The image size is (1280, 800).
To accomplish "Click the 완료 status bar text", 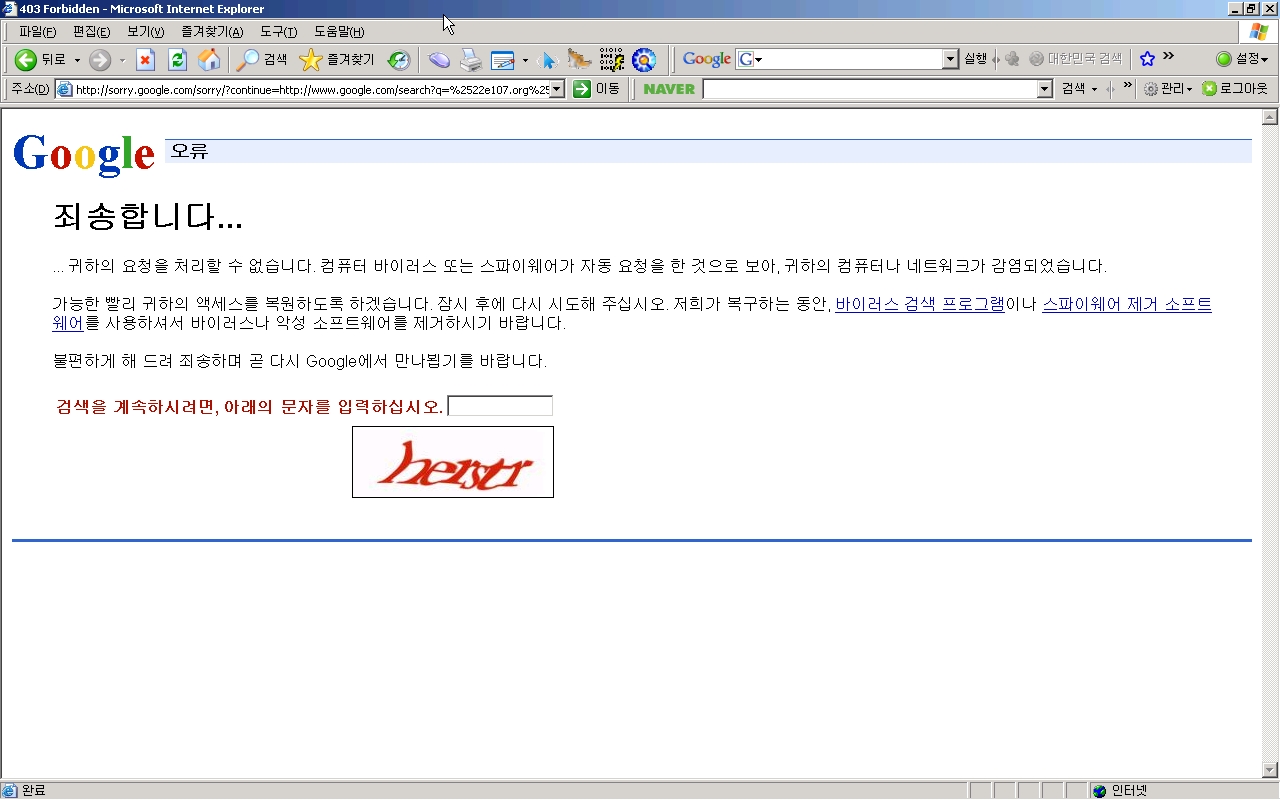I will (33, 790).
